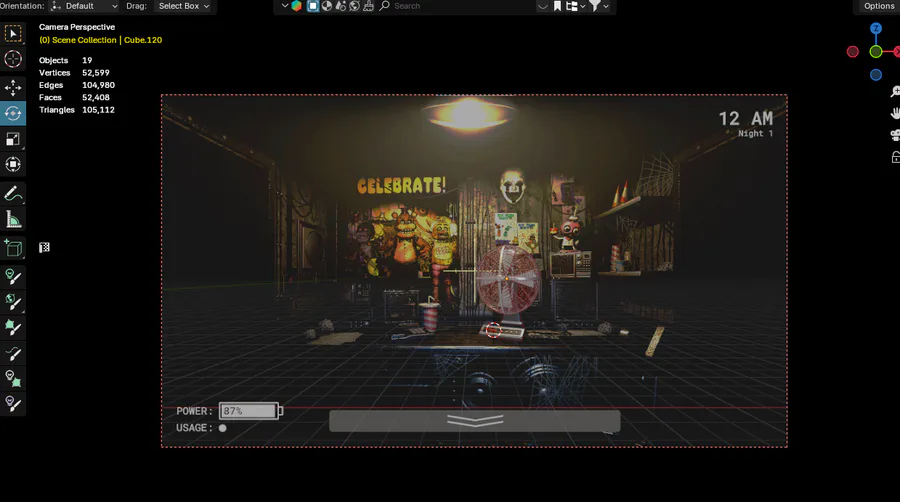Click the last brush tool with purple bulb
The width and height of the screenshot is (900, 502).
13,404
